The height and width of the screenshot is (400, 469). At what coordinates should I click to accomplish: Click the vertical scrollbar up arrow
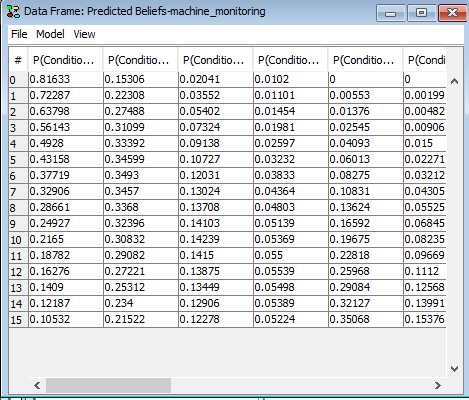pos(454,81)
